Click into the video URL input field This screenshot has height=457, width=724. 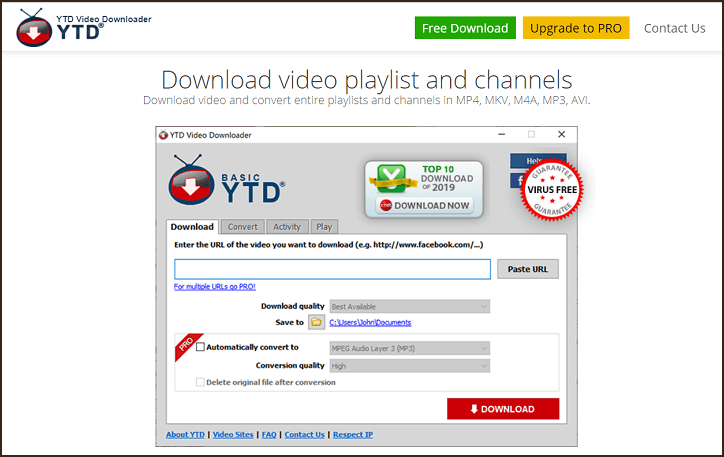[x=332, y=269]
